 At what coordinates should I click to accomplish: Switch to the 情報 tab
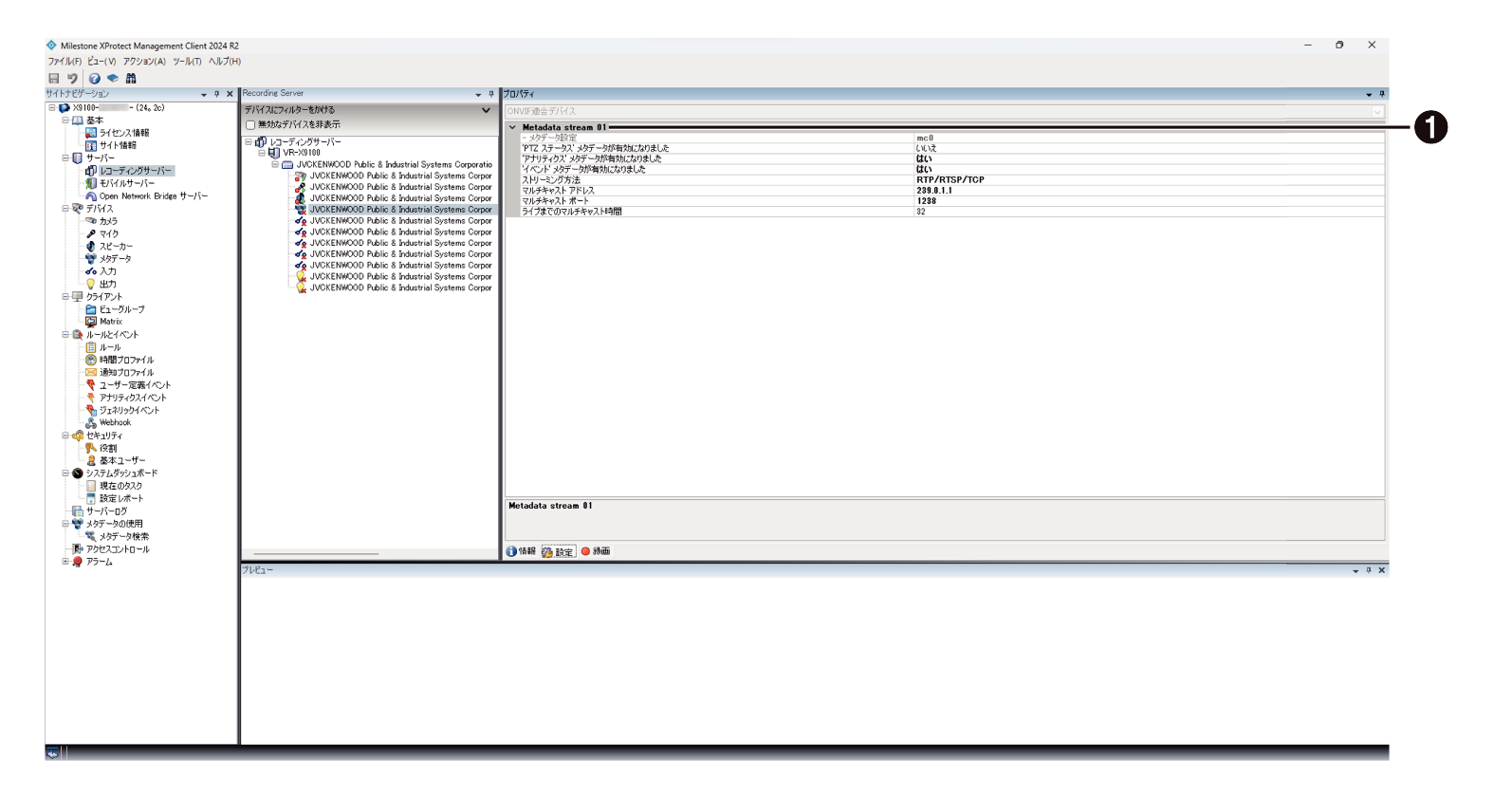click(x=521, y=551)
